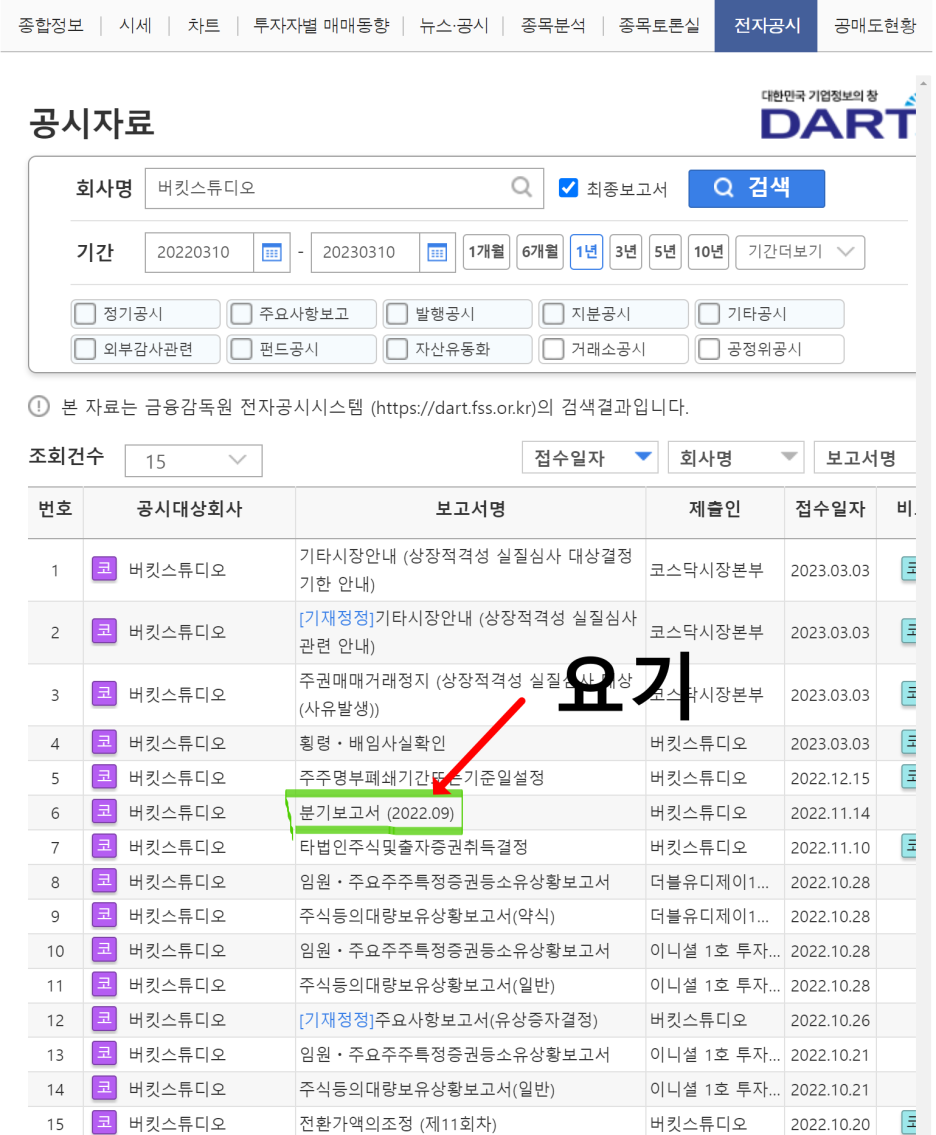The image size is (936, 1135).
Task: Click the 버킷스튜디오 company name in row 7
Action: click(177, 847)
